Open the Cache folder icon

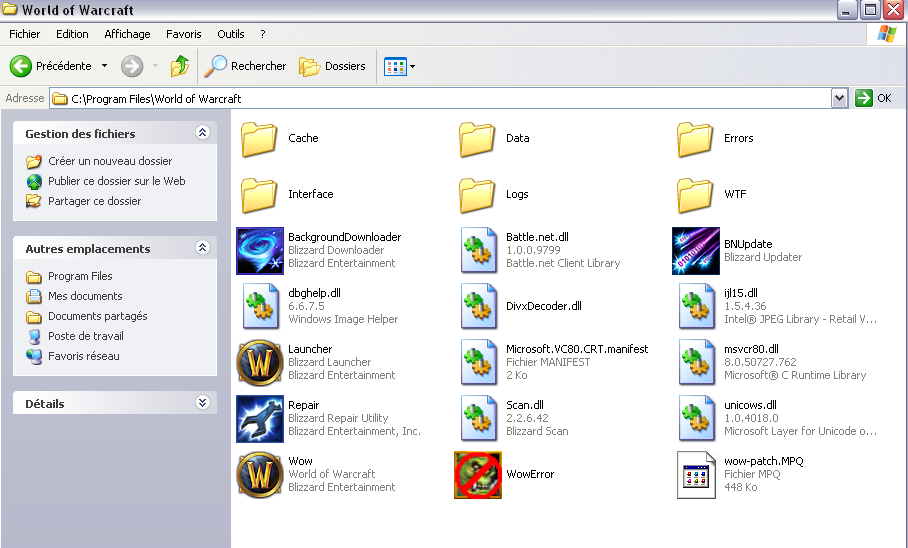click(259, 139)
